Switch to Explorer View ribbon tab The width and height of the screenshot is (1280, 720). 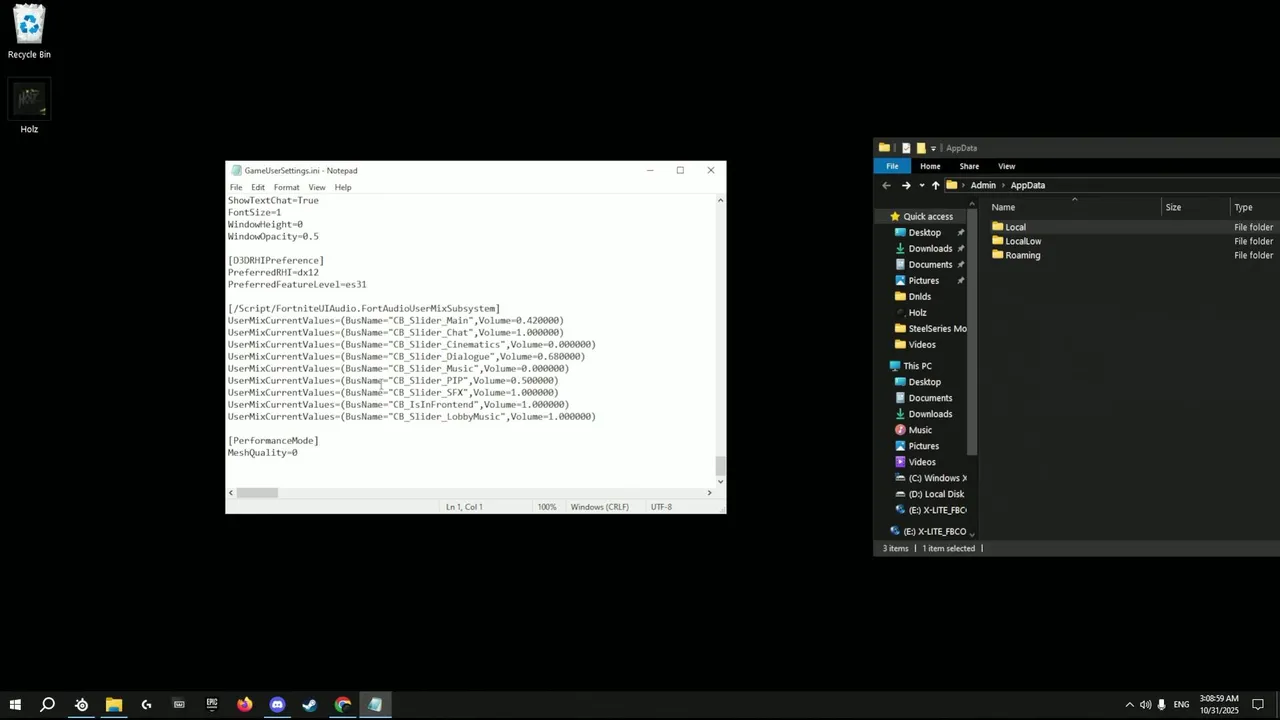click(x=1007, y=166)
